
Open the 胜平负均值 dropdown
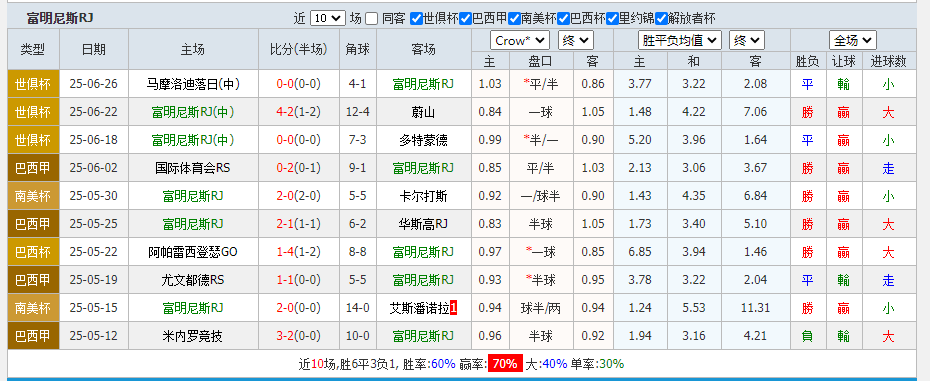(x=680, y=40)
